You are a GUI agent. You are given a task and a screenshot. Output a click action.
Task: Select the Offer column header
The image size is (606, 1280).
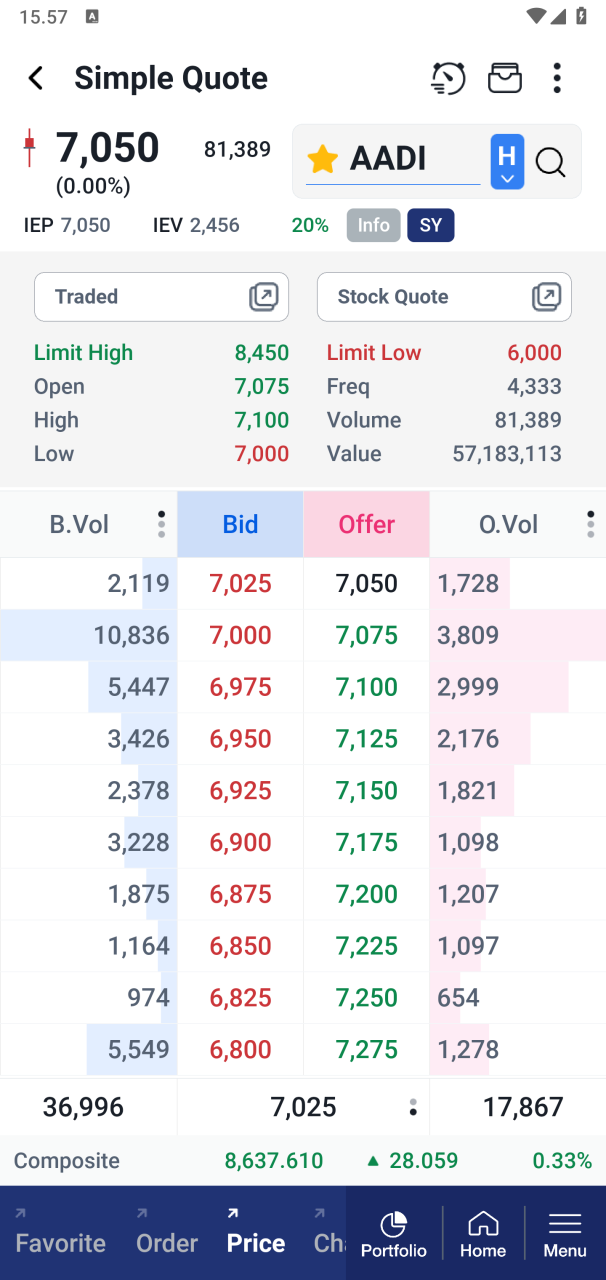(367, 524)
